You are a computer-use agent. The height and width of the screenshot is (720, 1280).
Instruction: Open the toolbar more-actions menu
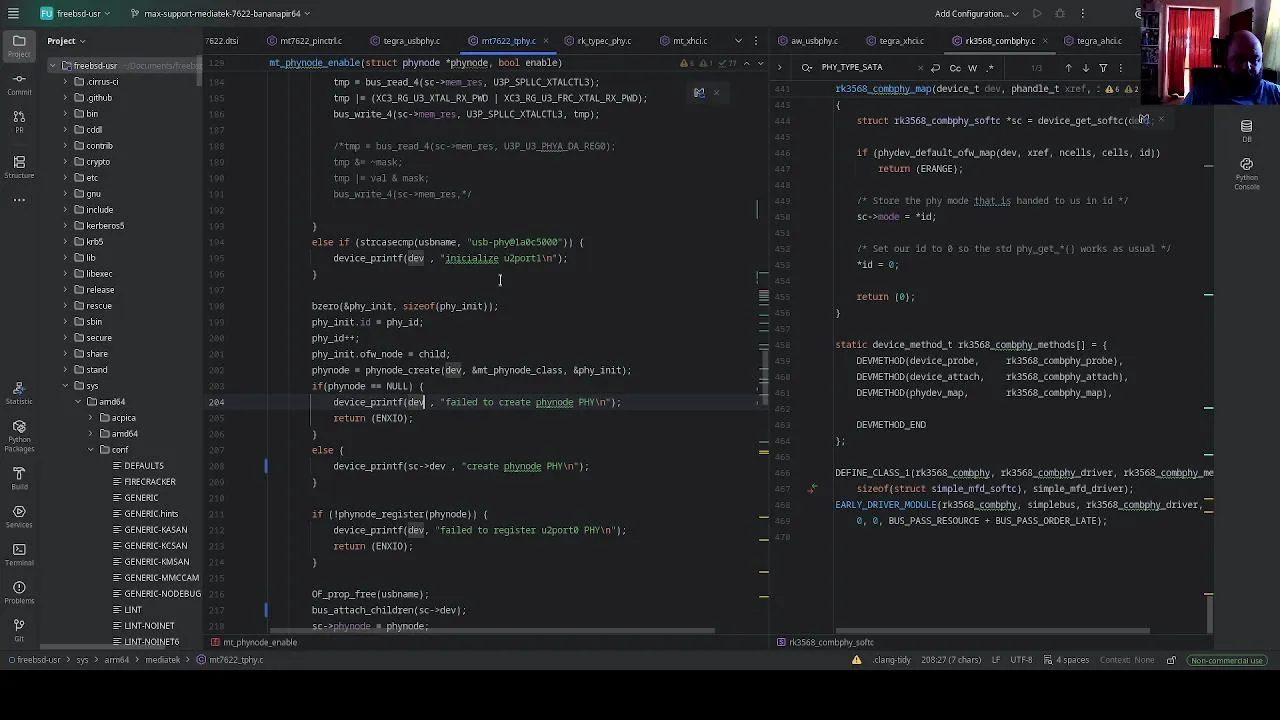tap(1083, 14)
